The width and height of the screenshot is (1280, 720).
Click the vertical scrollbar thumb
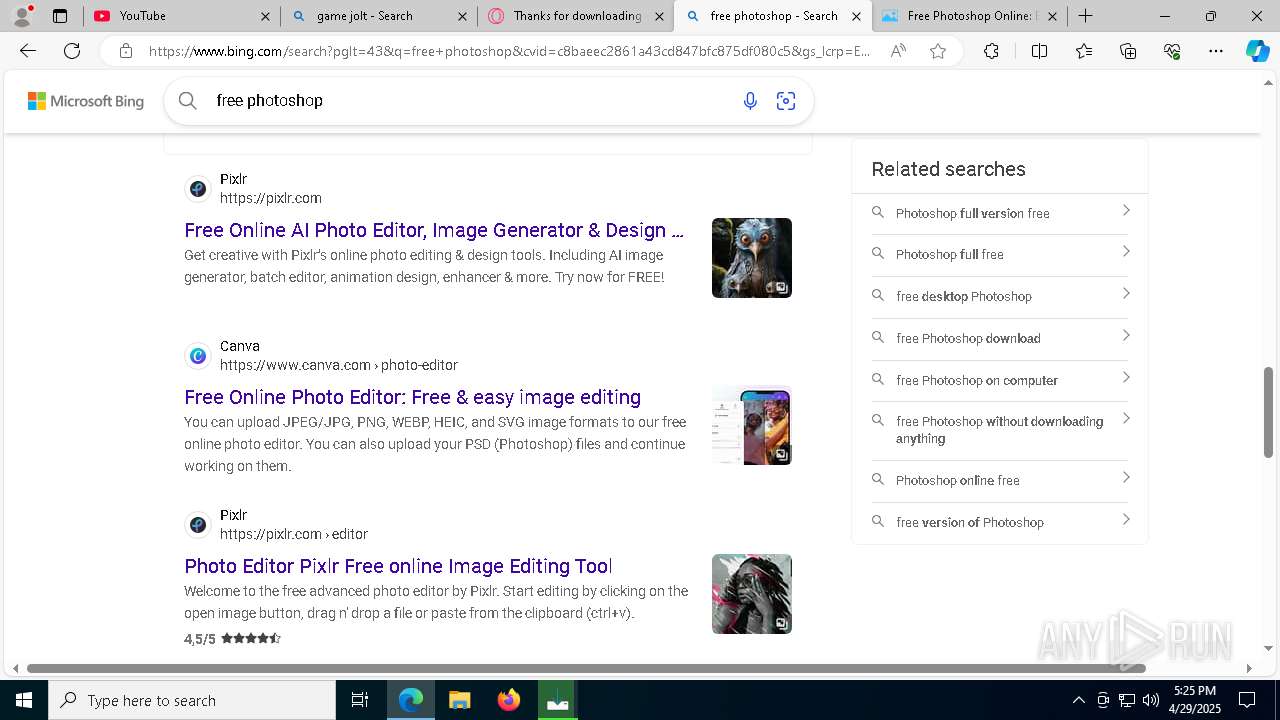point(1269,412)
